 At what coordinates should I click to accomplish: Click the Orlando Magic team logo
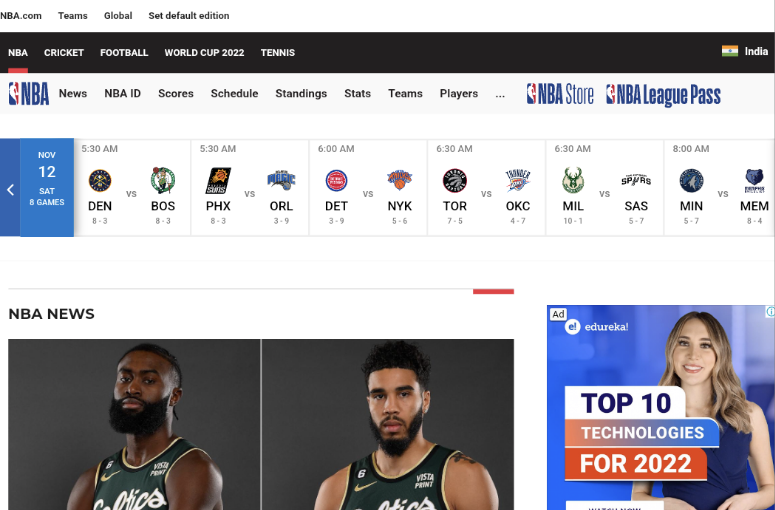click(x=281, y=181)
